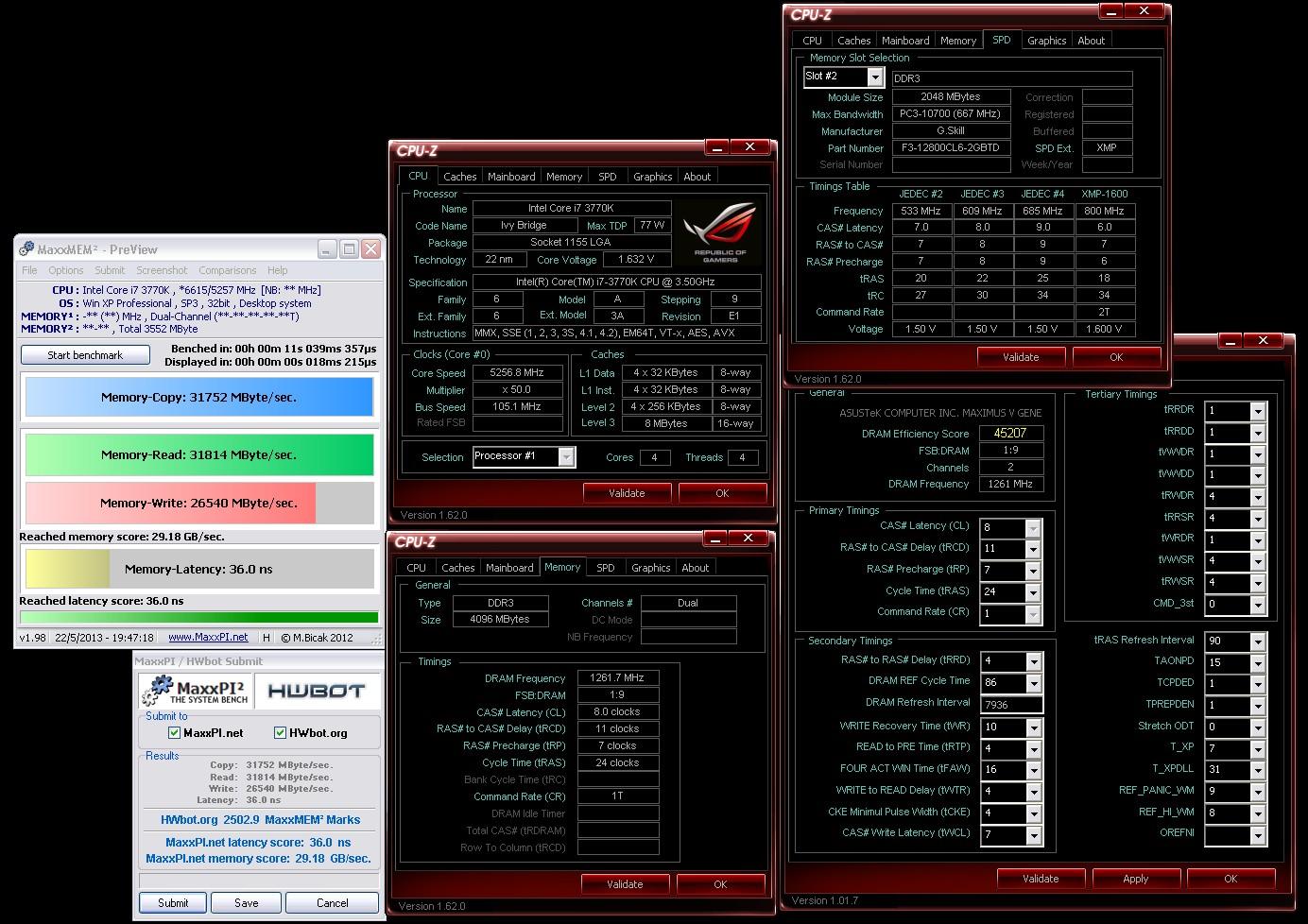Image resolution: width=1308 pixels, height=924 pixels.
Task: Open the Command Rate (CR) dropdown
Action: 1033,614
